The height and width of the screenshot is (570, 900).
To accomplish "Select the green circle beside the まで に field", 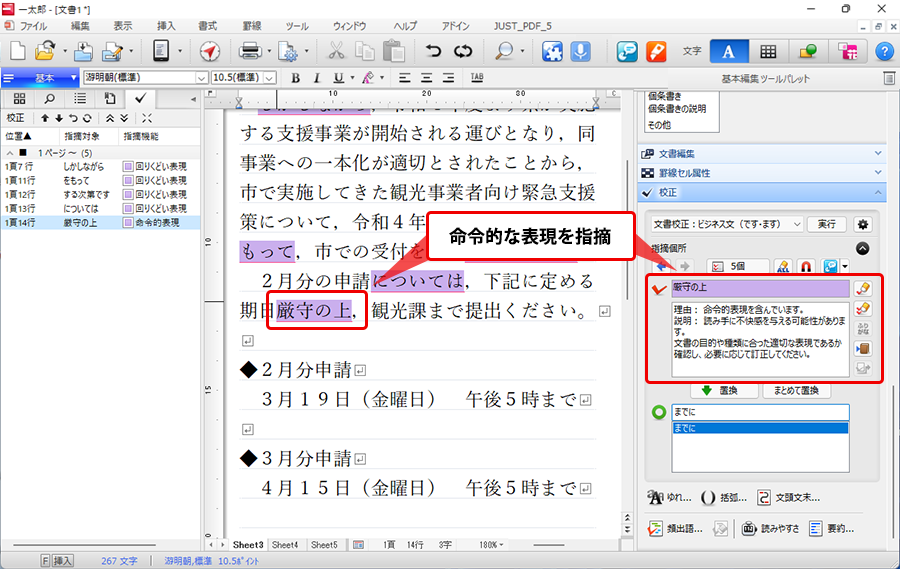I will (658, 412).
